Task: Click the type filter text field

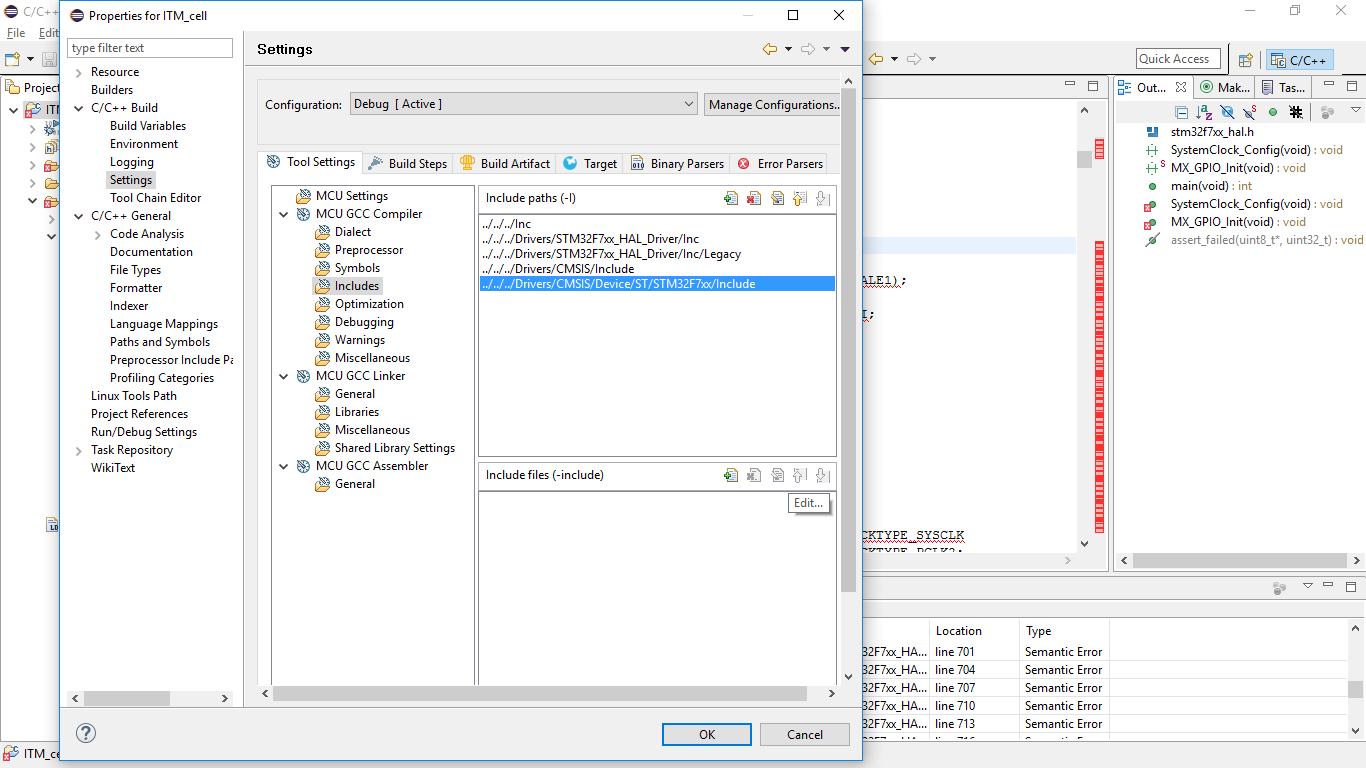Action: tap(150, 48)
